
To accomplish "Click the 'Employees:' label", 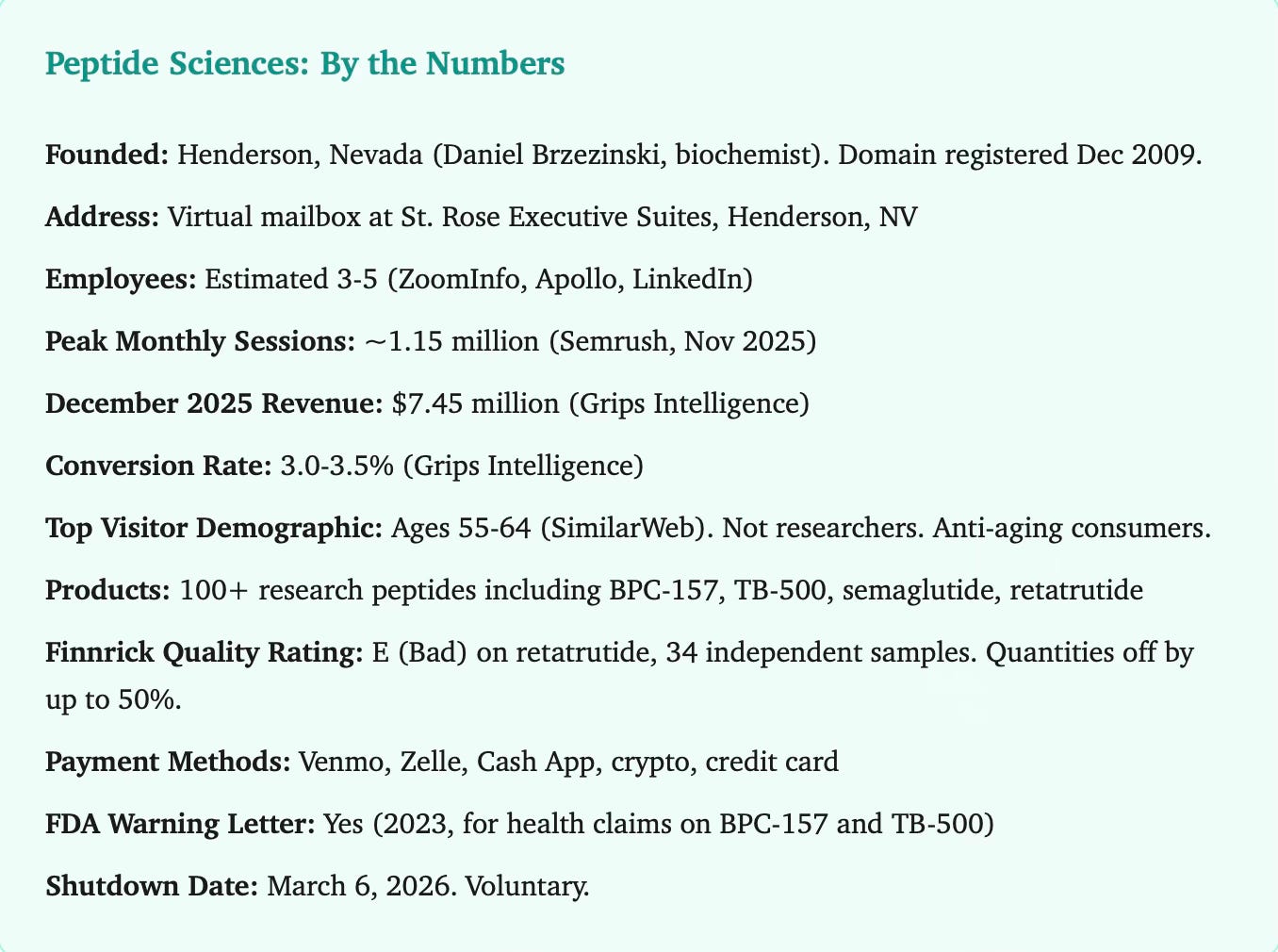I will point(121,280).
